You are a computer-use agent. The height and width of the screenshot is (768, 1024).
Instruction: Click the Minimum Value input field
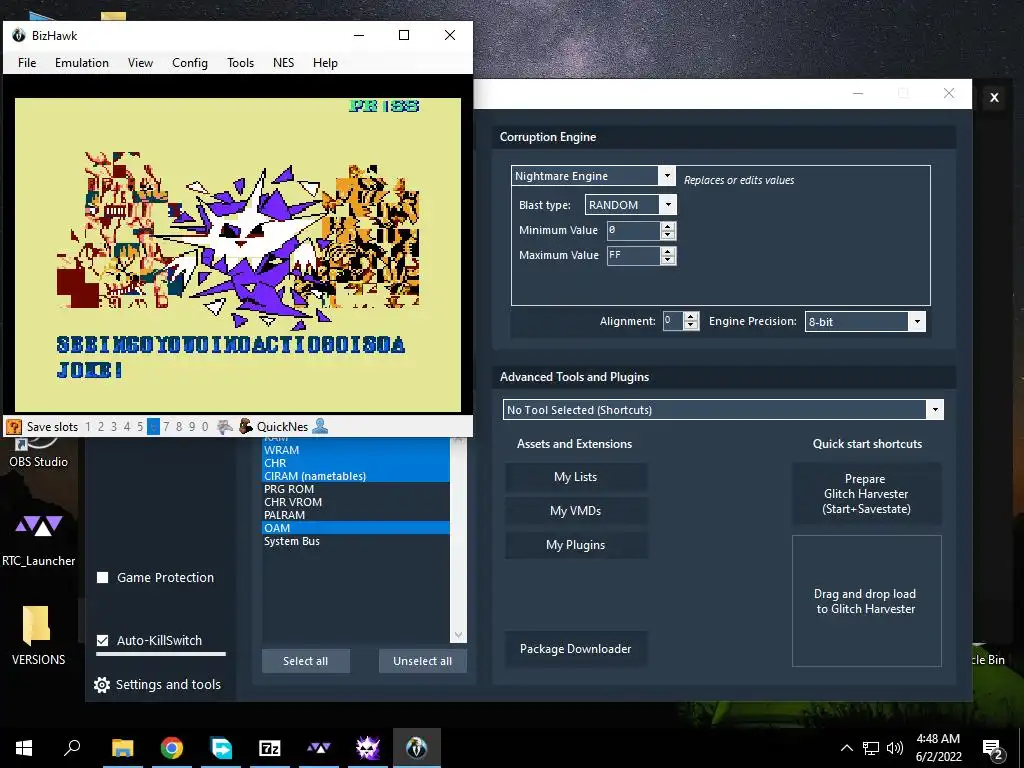tap(633, 231)
